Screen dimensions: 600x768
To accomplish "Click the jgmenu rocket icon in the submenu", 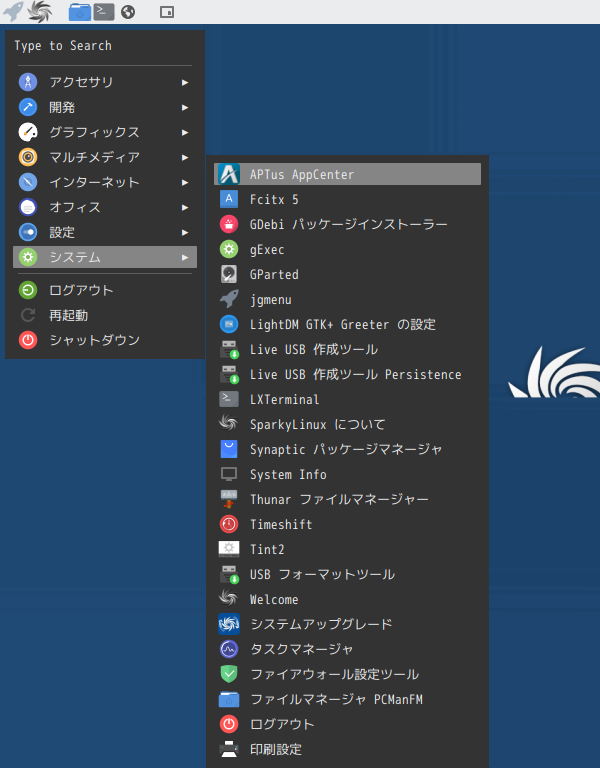I will [229, 299].
